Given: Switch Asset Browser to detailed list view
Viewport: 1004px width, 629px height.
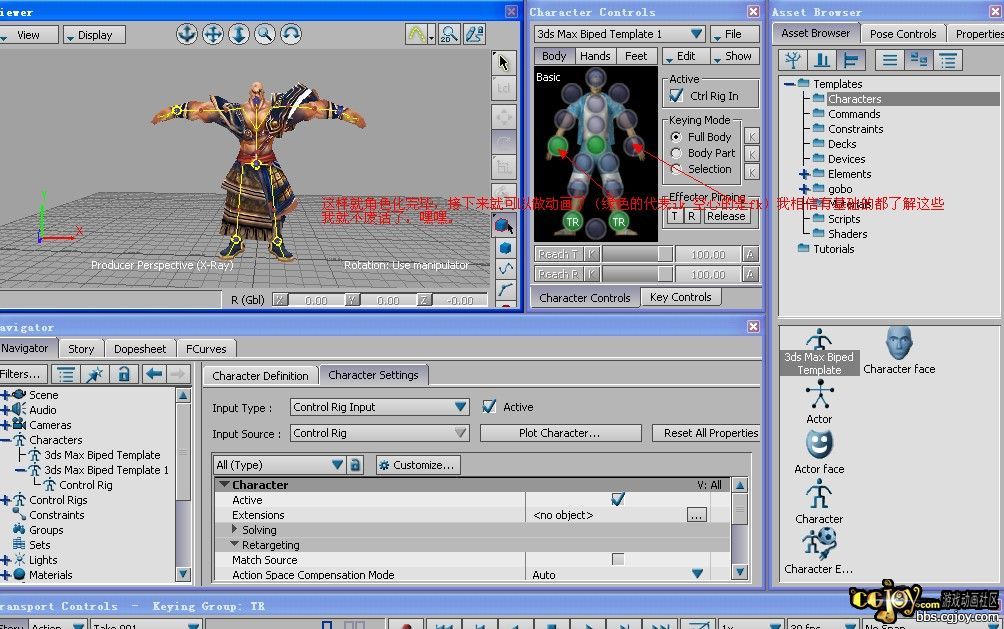Looking at the screenshot, I should point(948,61).
